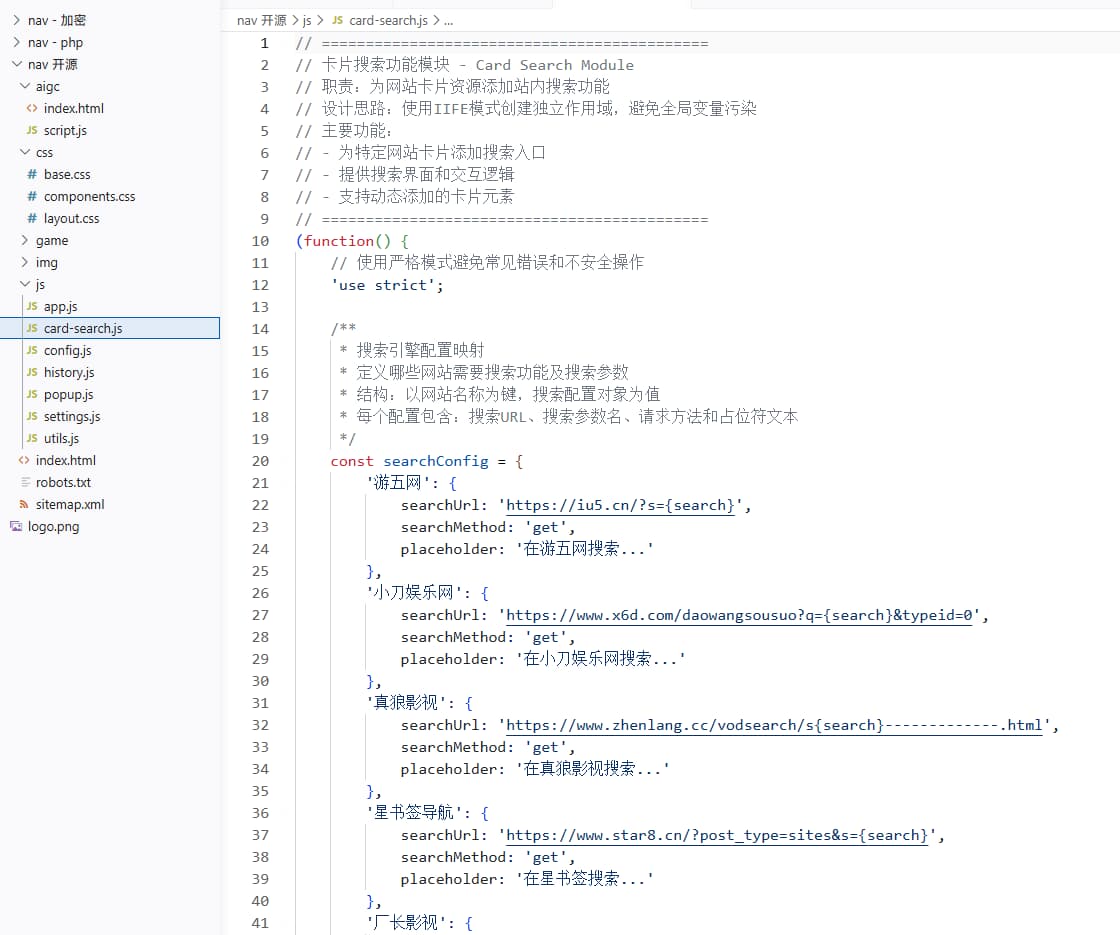Collapse the aigc folder chevron
1120x935 pixels.
point(25,86)
